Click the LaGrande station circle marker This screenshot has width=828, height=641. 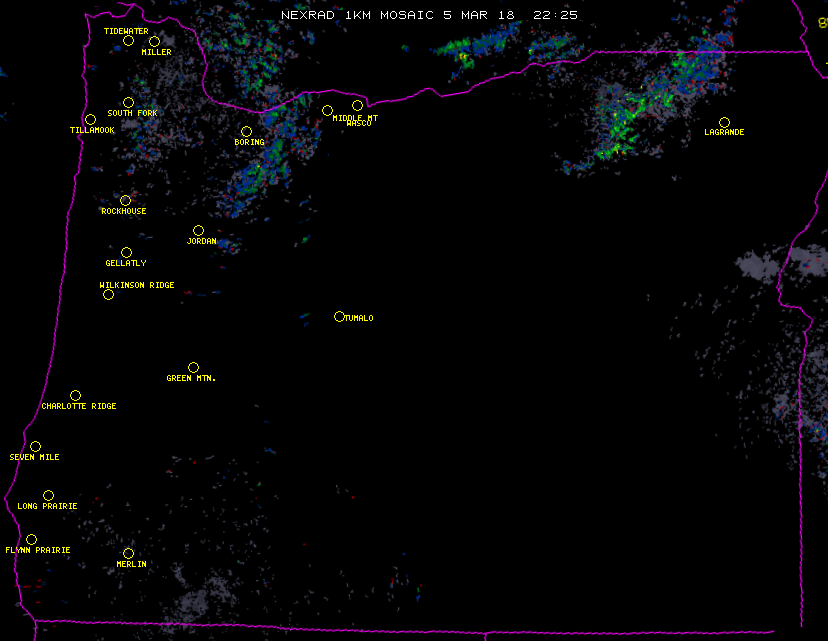[x=724, y=122]
